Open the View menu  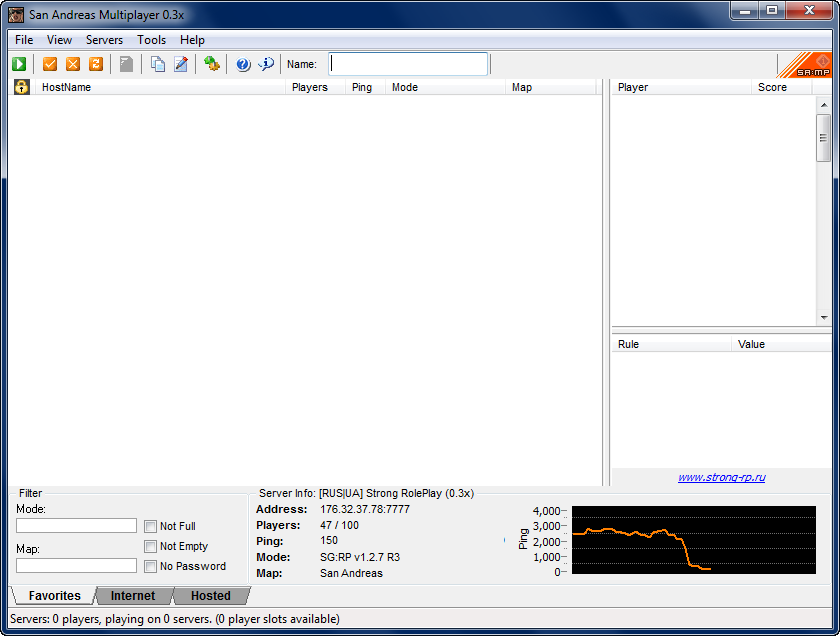pos(59,40)
